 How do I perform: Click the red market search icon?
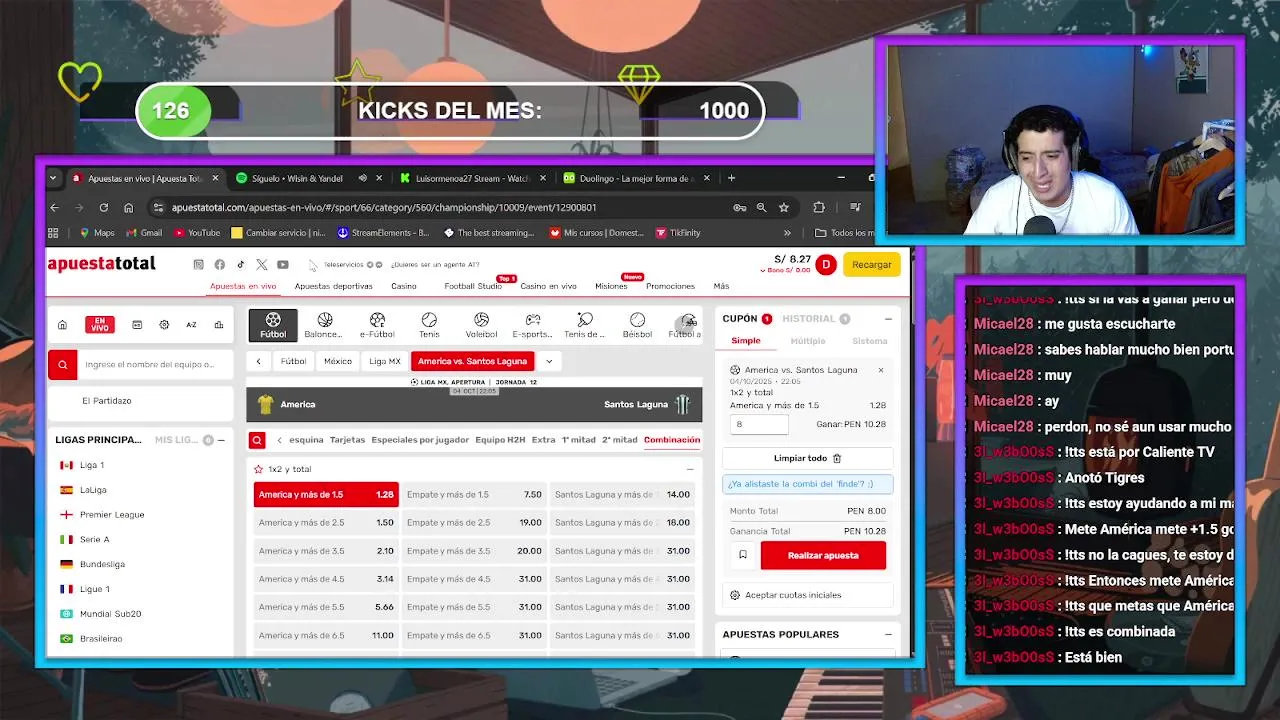pyautogui.click(x=257, y=440)
